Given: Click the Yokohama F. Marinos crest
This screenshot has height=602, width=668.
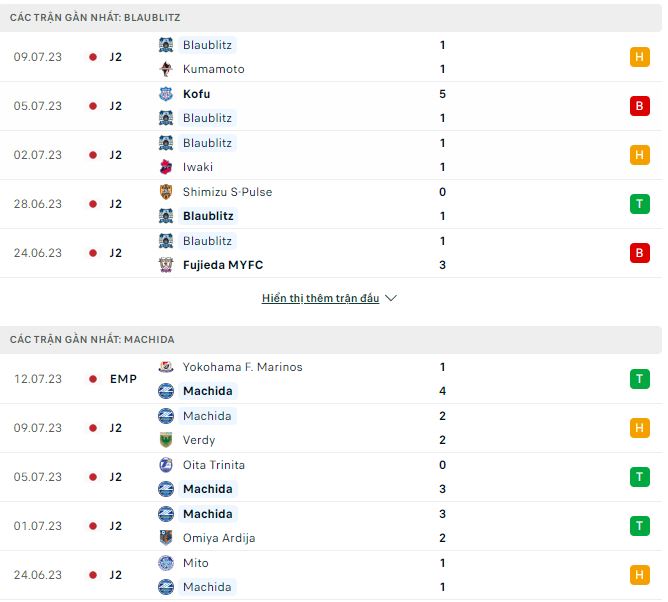Looking at the screenshot, I should coord(166,367).
